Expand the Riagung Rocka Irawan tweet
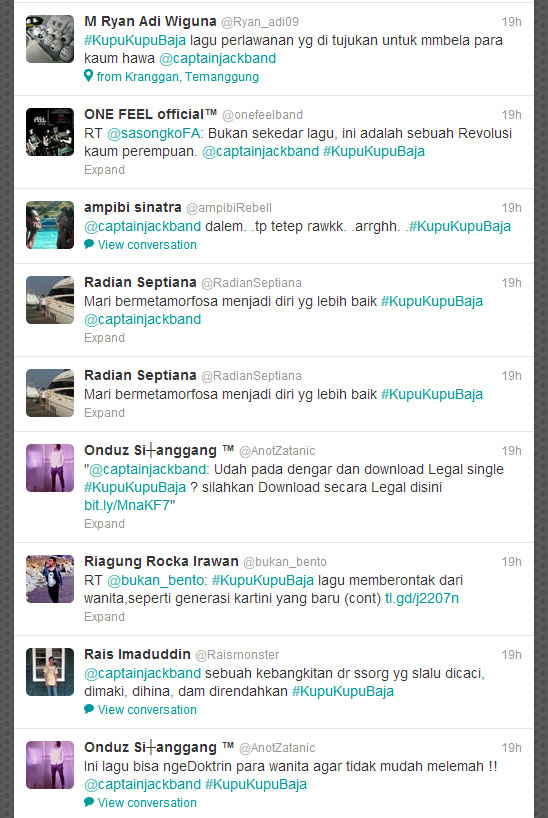The height and width of the screenshot is (818, 548). [104, 617]
